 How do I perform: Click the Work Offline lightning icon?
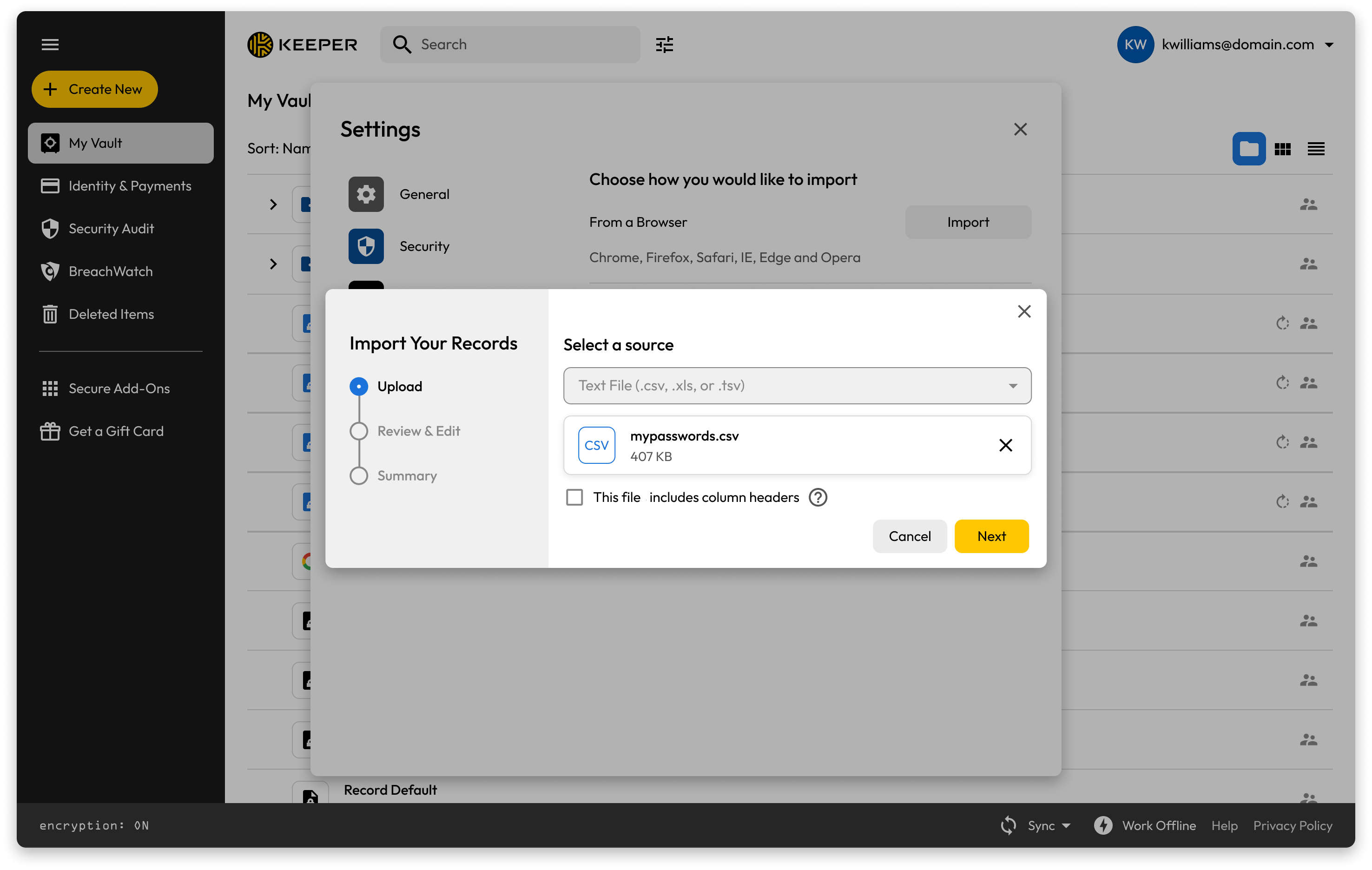tap(1103, 825)
